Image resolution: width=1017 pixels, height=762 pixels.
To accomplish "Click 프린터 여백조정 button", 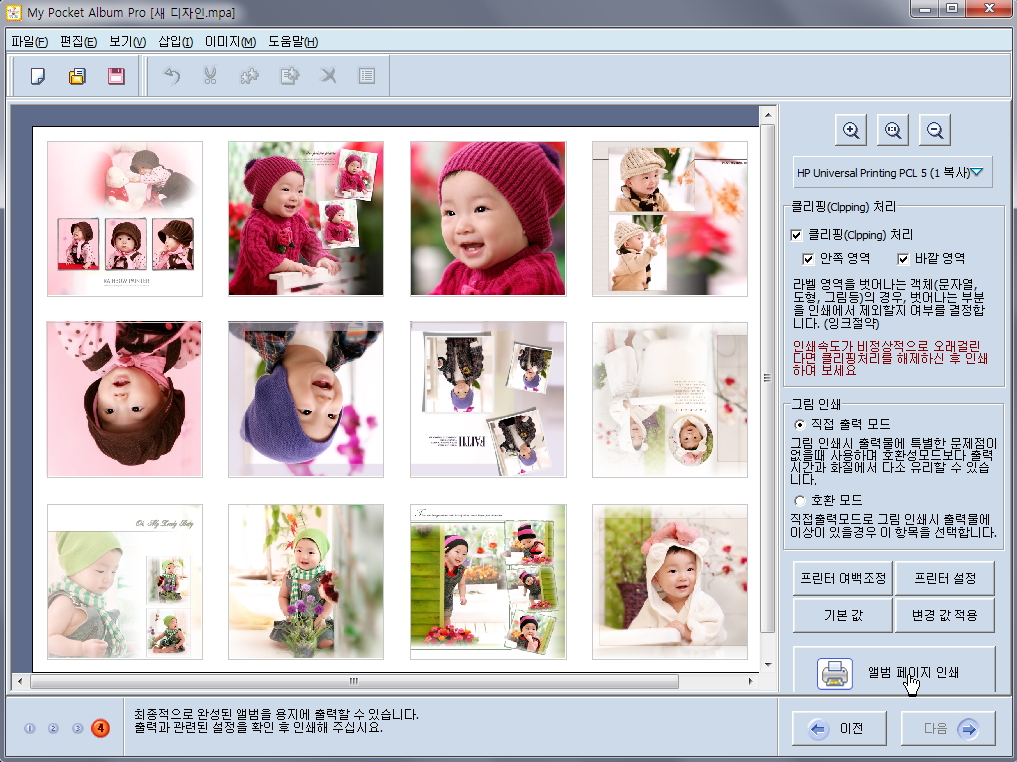I will tap(843, 578).
